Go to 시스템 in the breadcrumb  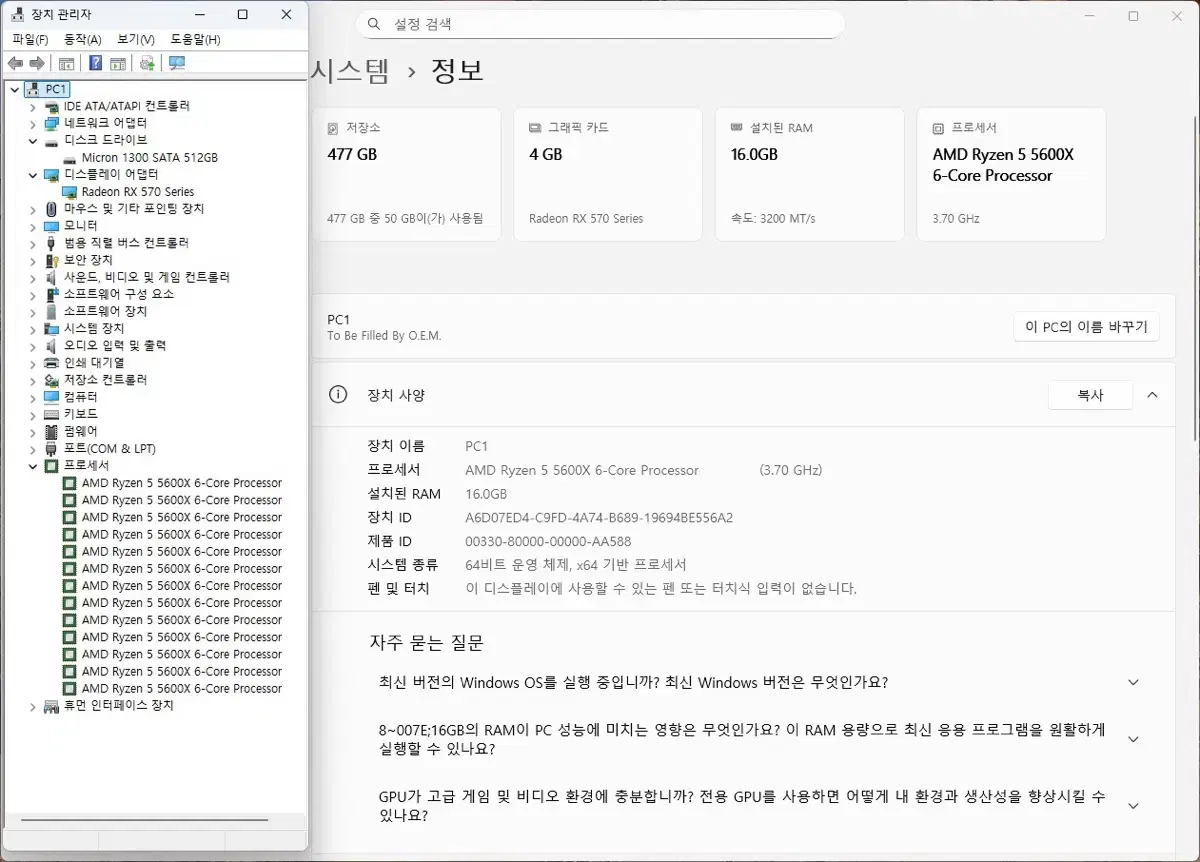[351, 71]
